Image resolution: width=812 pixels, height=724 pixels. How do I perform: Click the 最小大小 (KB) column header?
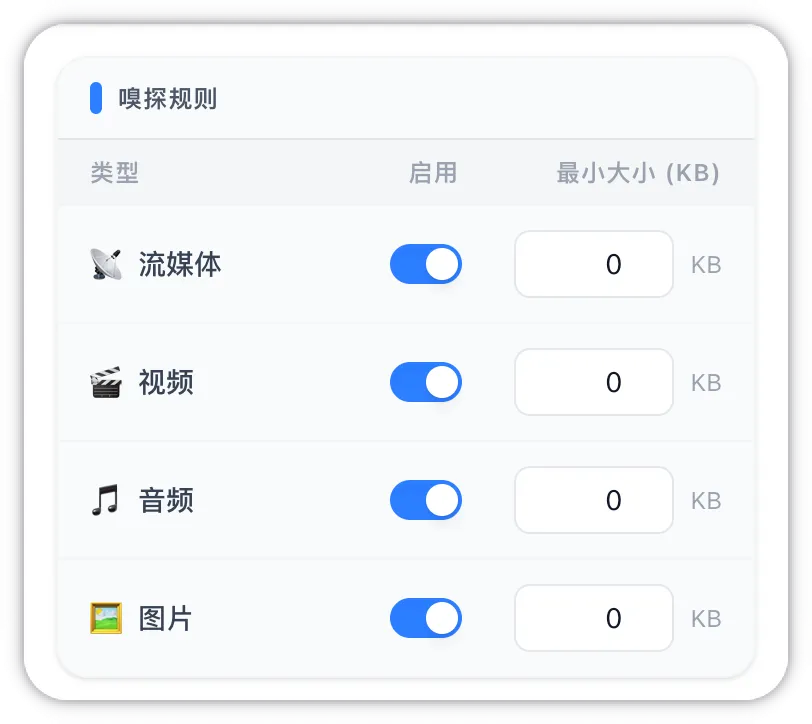click(x=638, y=172)
